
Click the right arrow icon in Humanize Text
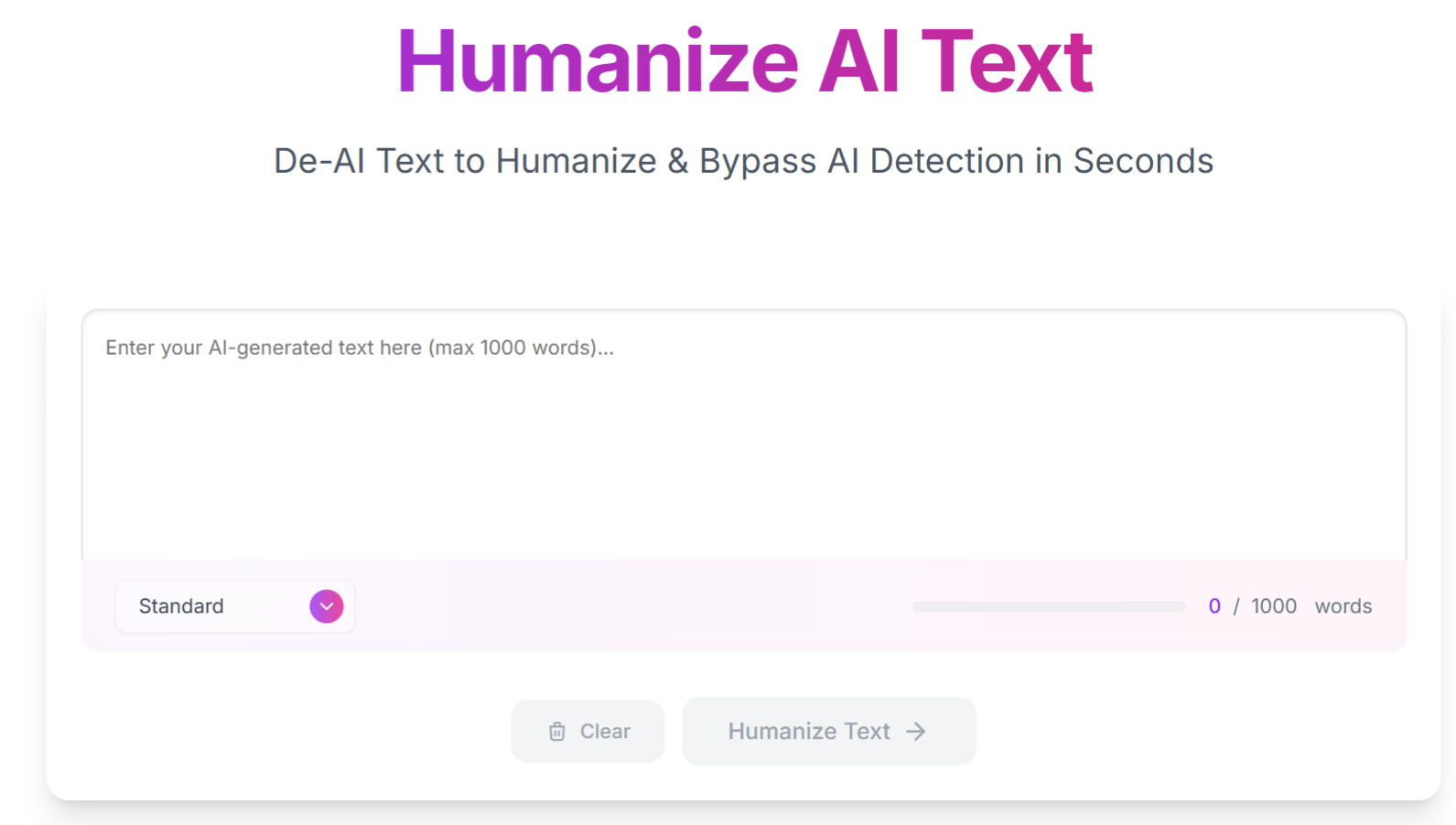[x=916, y=732]
